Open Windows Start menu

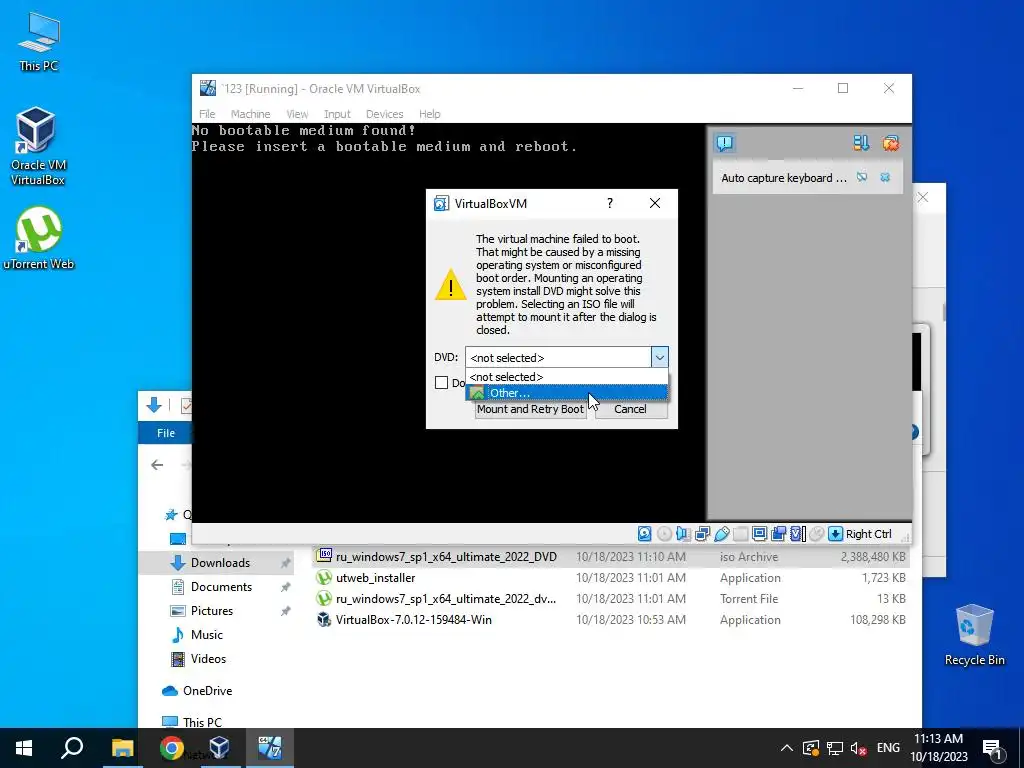[24, 748]
